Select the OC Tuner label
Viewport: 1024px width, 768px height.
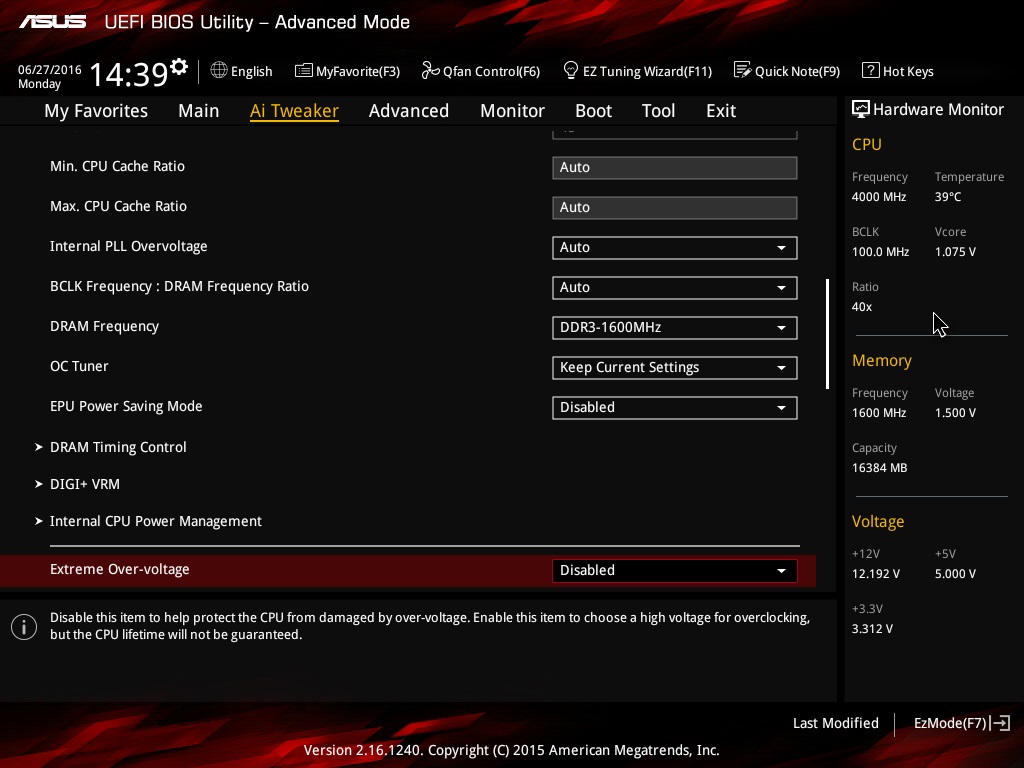tap(79, 366)
